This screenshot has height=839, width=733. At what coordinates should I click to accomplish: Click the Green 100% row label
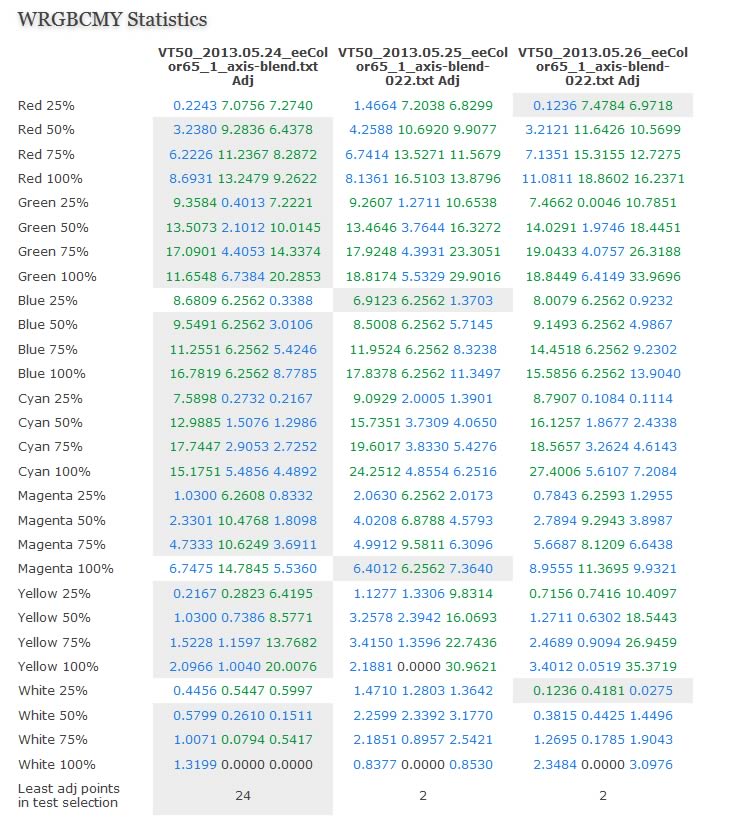click(x=57, y=277)
